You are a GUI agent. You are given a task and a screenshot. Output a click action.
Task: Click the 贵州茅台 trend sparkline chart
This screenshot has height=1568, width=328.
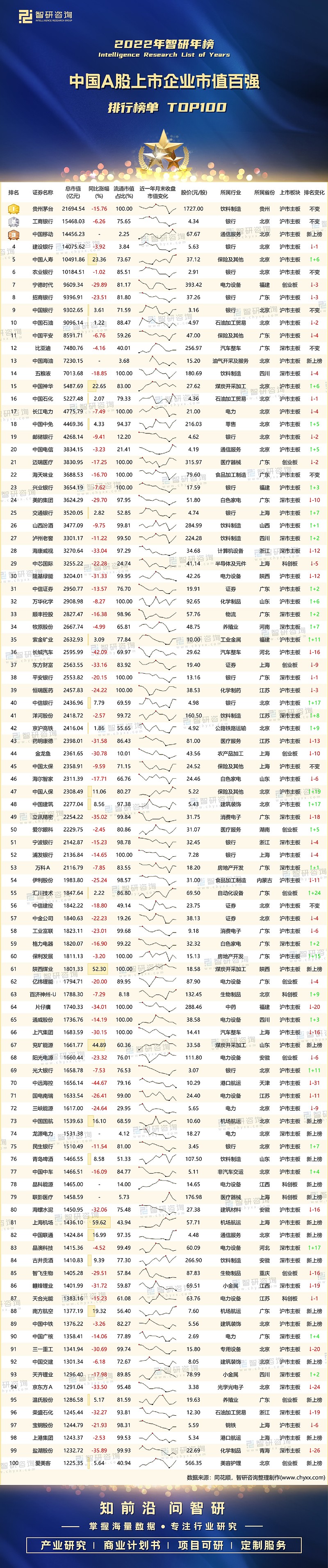point(157,209)
